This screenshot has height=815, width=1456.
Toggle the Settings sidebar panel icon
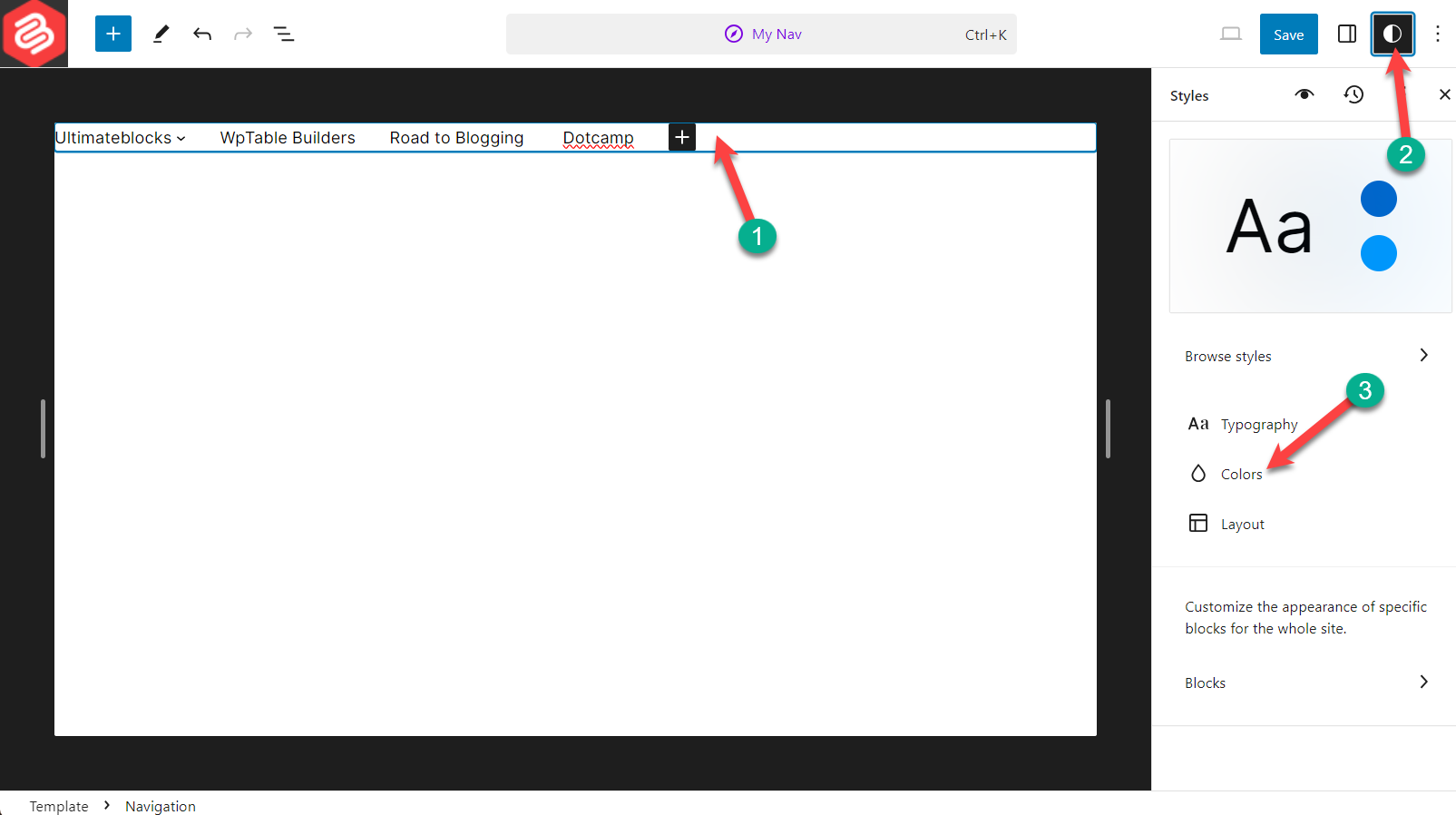[x=1347, y=34]
